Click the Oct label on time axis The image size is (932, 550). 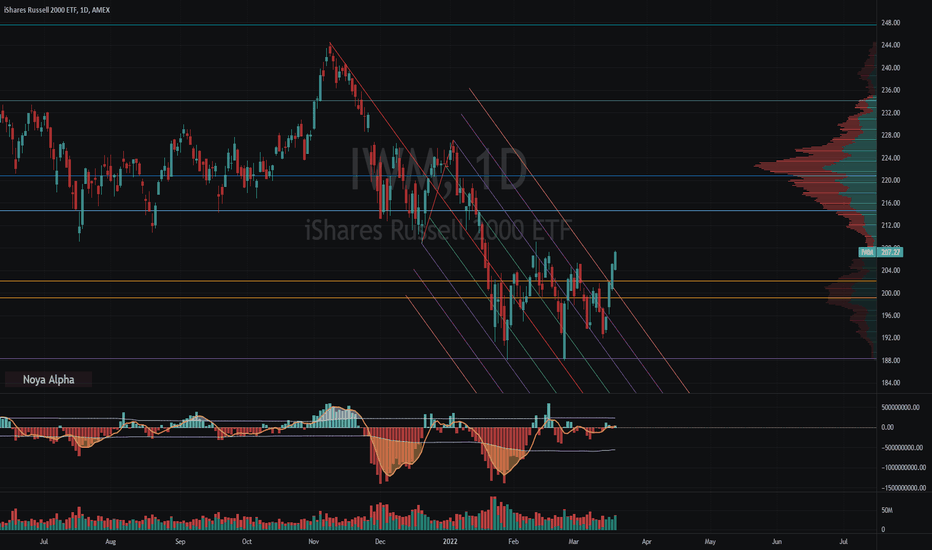coord(247,542)
